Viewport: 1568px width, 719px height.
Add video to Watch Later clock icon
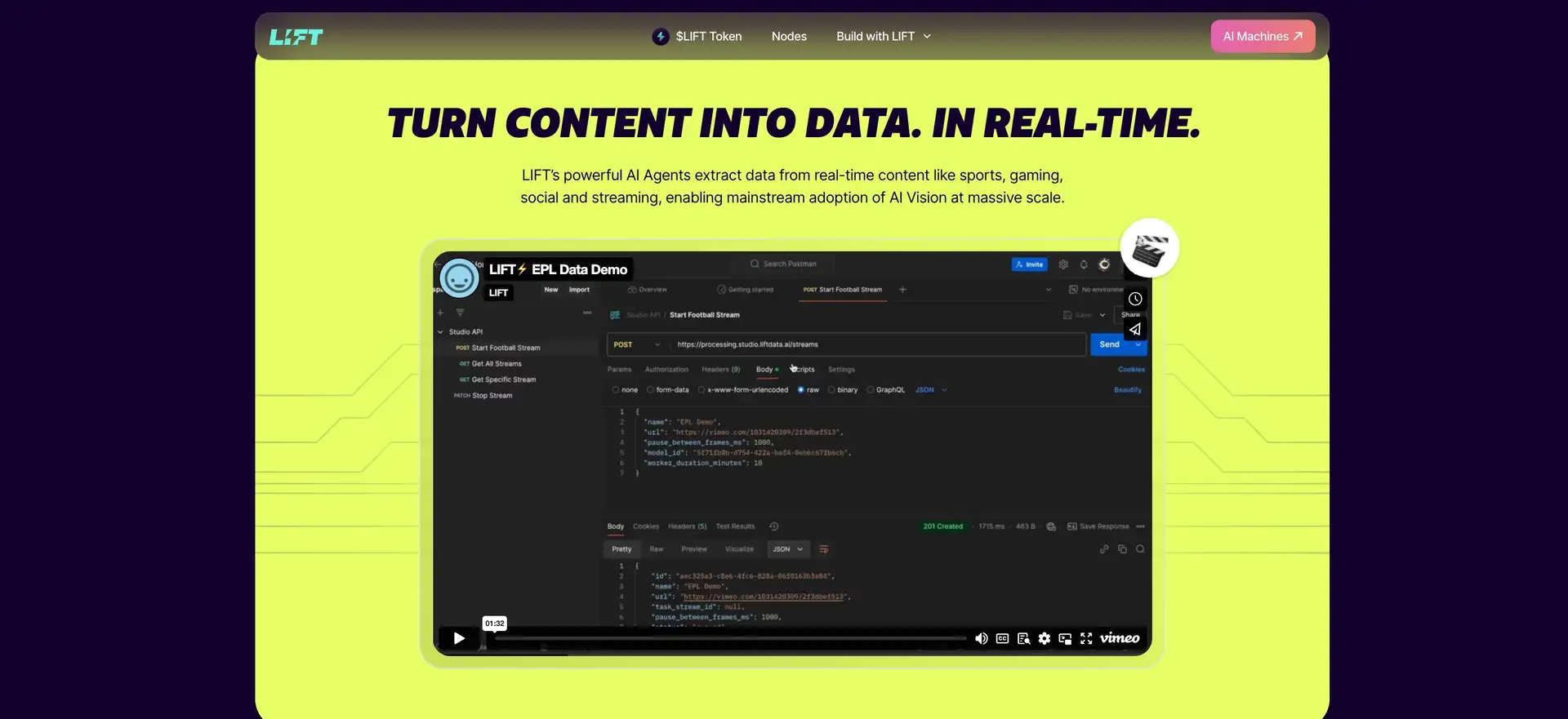[x=1135, y=299]
